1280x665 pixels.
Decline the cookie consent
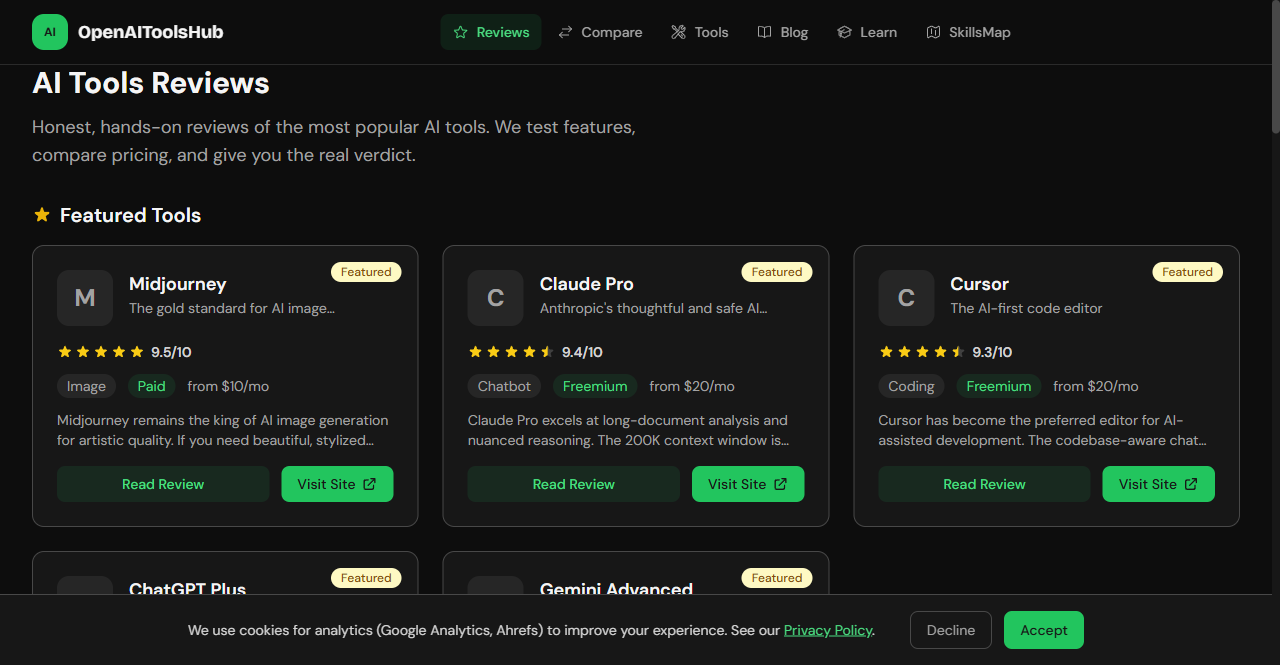coord(950,630)
